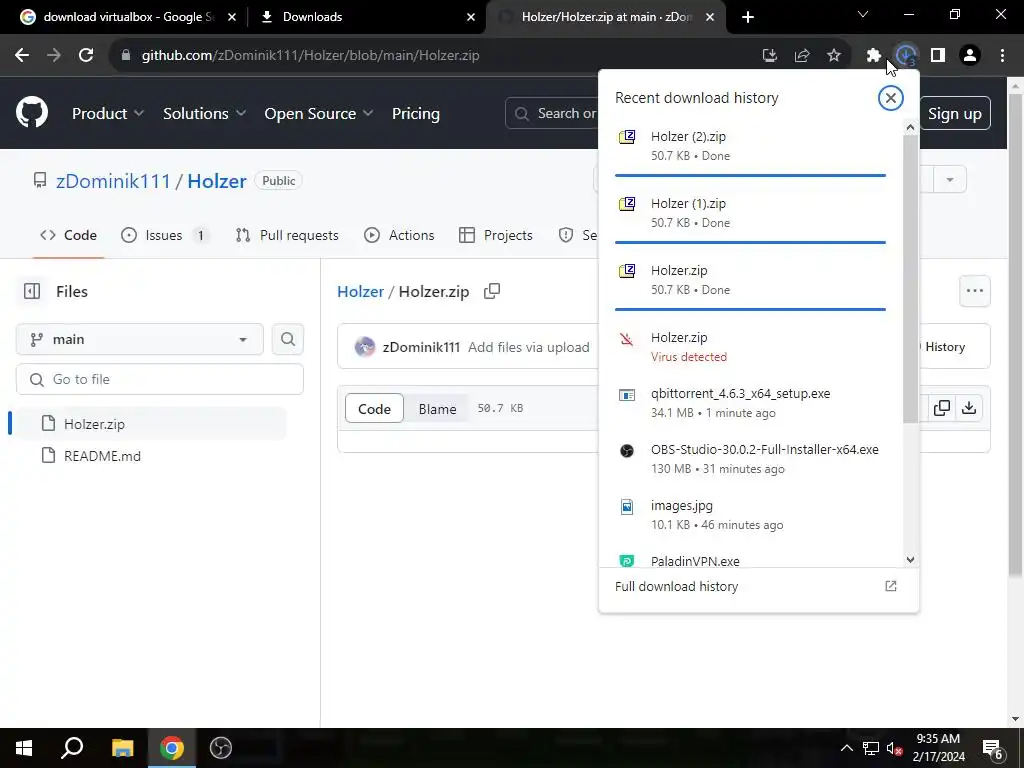
Task: Open the Actions tab
Action: click(x=399, y=235)
